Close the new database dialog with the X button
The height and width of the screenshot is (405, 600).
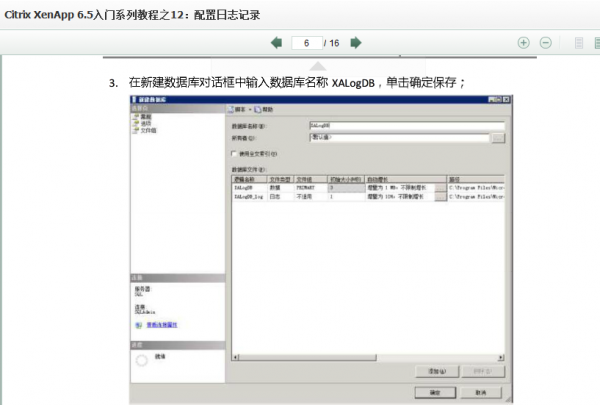[506, 100]
